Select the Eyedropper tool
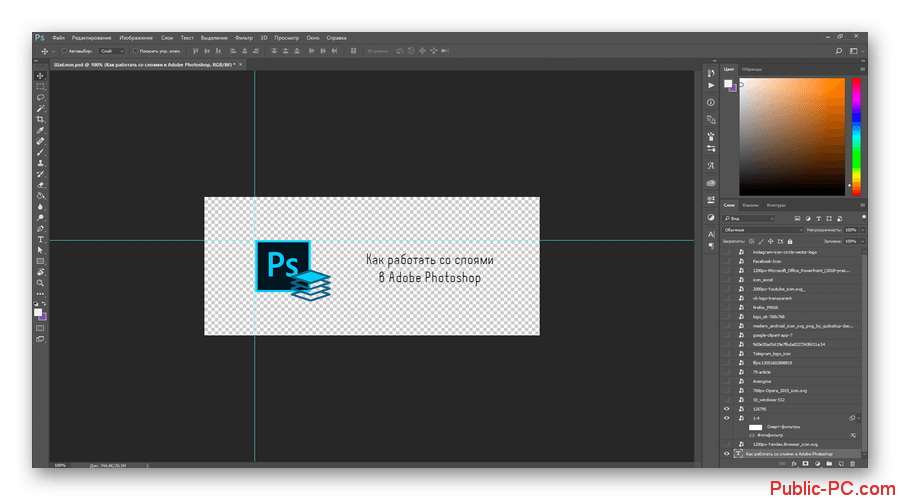This screenshot has height=500, width=900. [x=40, y=130]
